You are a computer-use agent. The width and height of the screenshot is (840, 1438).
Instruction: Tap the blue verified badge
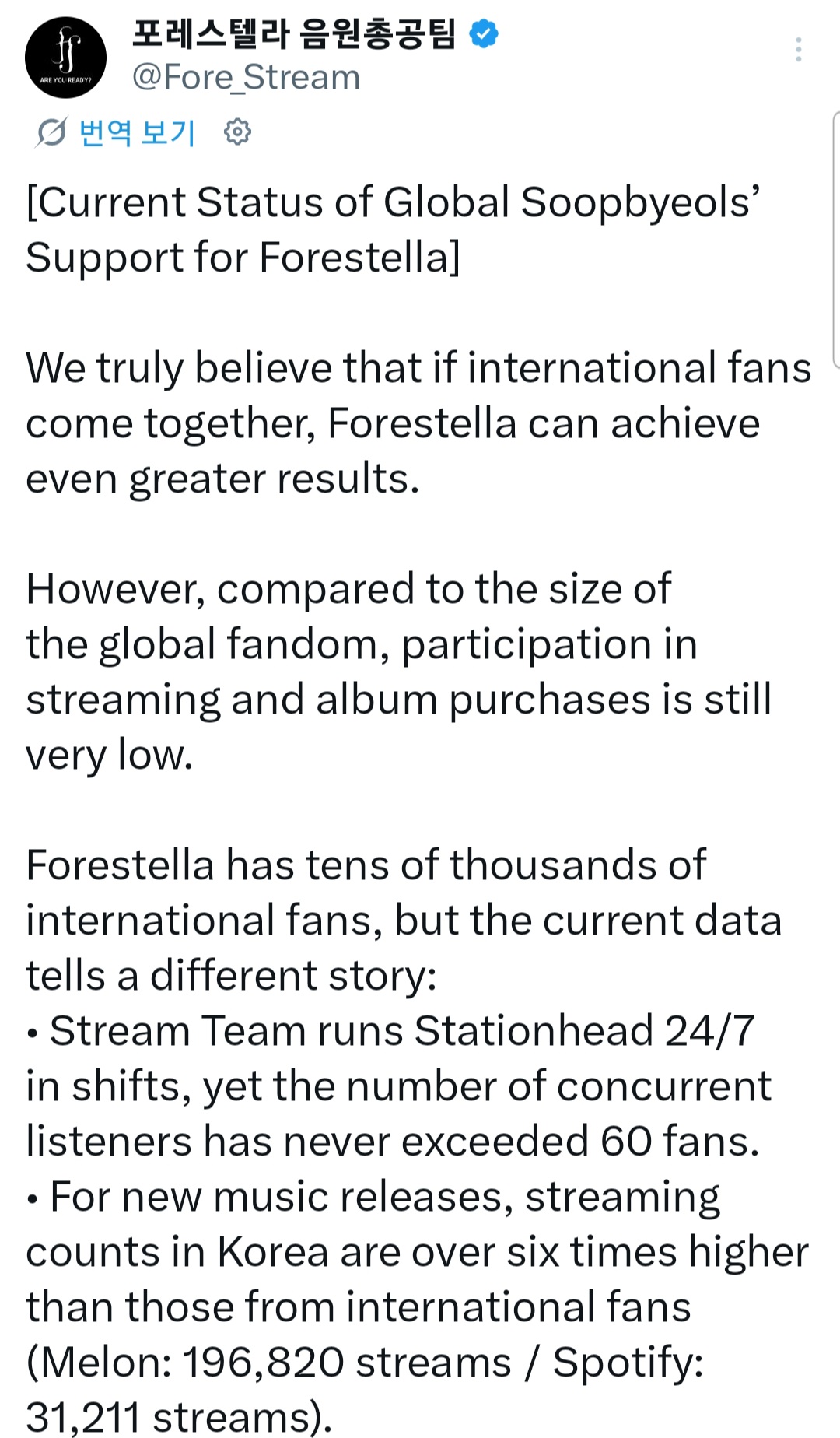484,33
